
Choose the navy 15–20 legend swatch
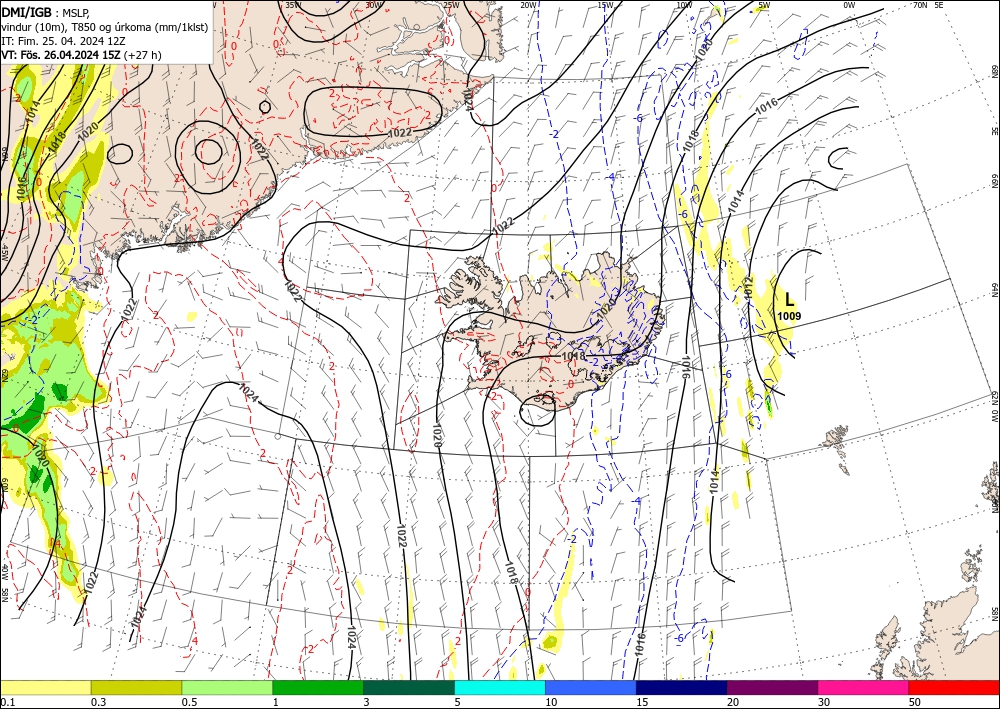tap(682, 687)
